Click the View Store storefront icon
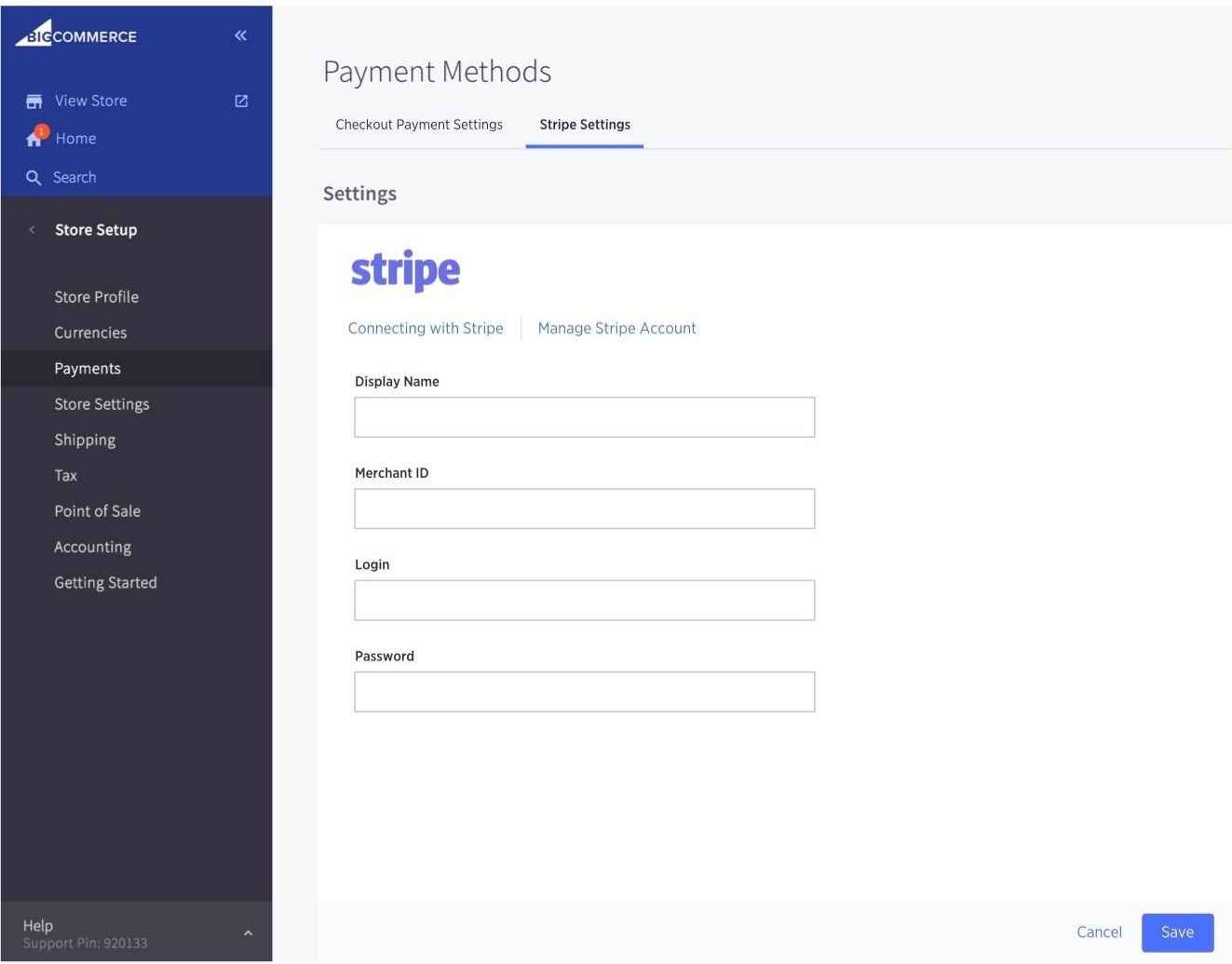 click(x=34, y=101)
